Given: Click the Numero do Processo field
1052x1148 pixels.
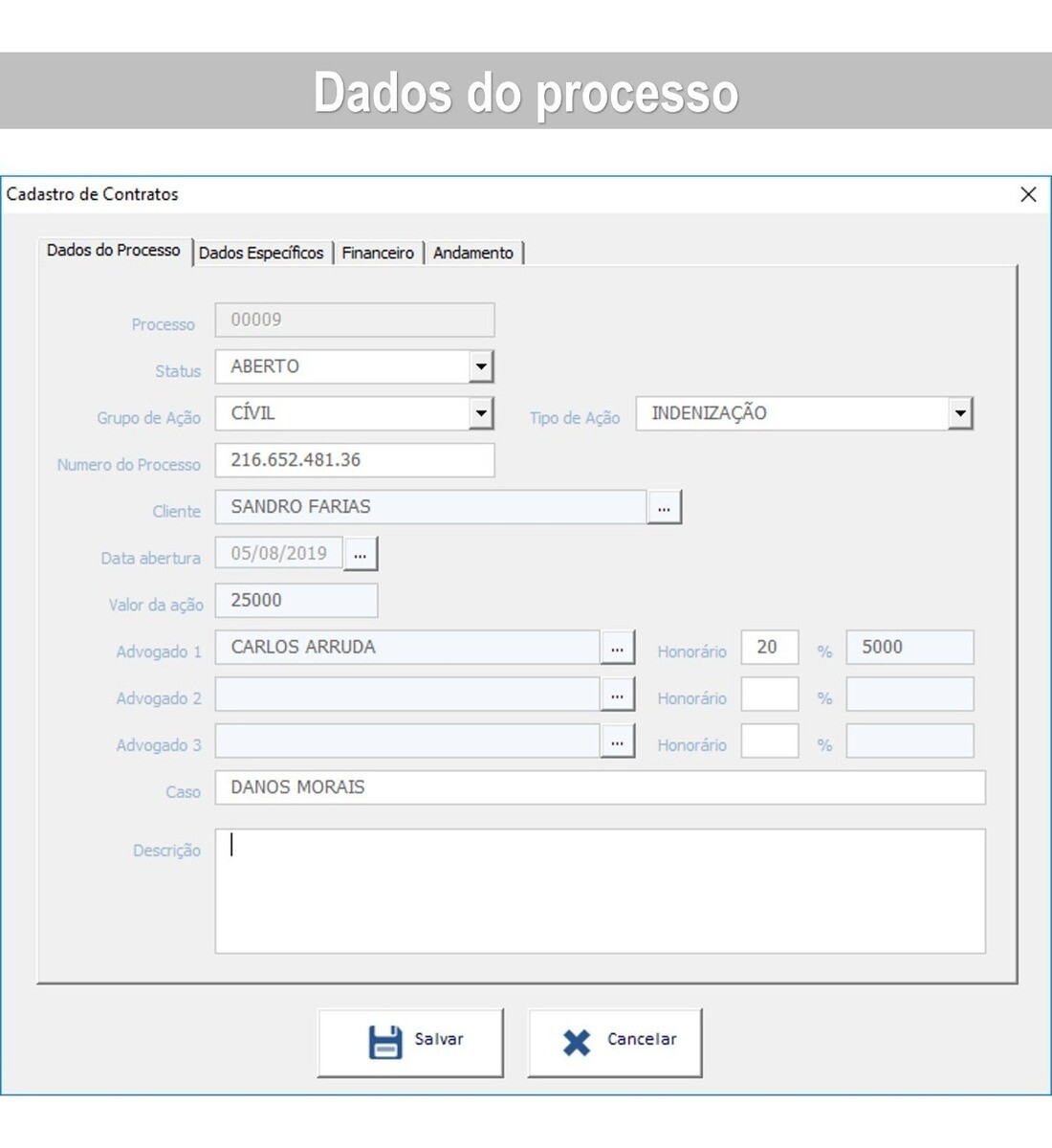Looking at the screenshot, I should pos(354,460).
